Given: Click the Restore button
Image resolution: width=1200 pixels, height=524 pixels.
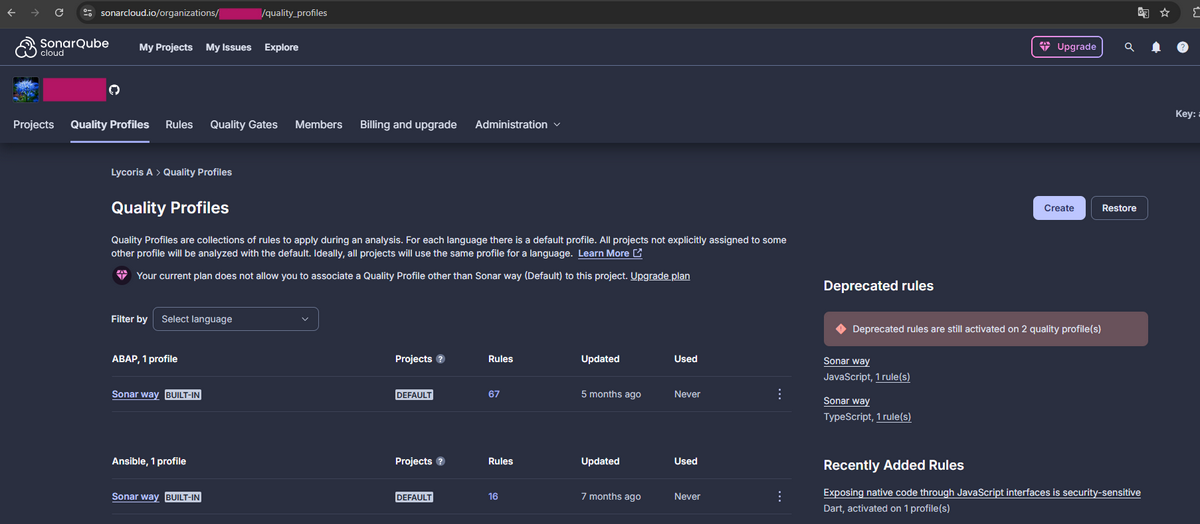Looking at the screenshot, I should [1119, 208].
